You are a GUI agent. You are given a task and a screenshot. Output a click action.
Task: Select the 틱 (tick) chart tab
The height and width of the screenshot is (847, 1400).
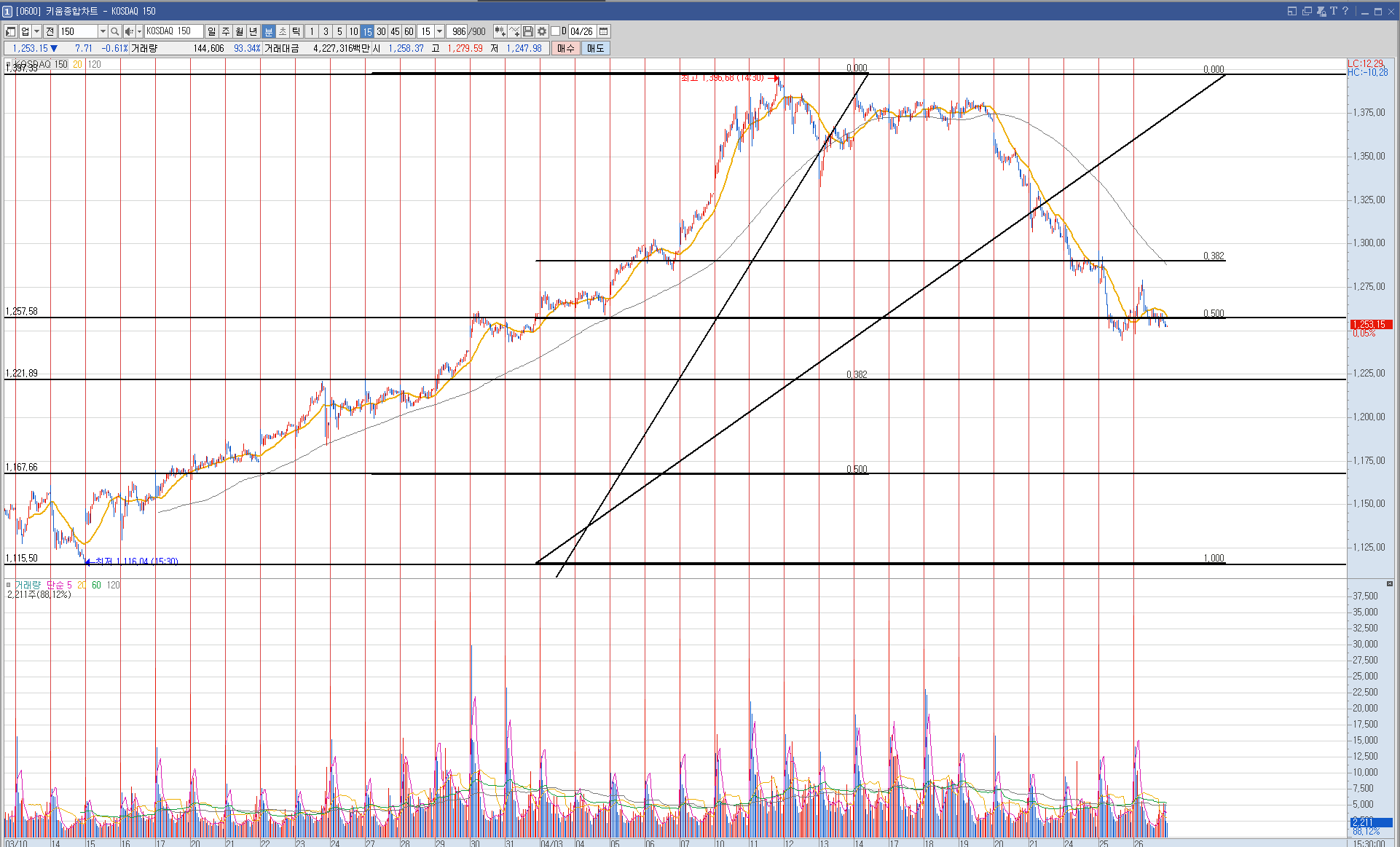coord(296,31)
